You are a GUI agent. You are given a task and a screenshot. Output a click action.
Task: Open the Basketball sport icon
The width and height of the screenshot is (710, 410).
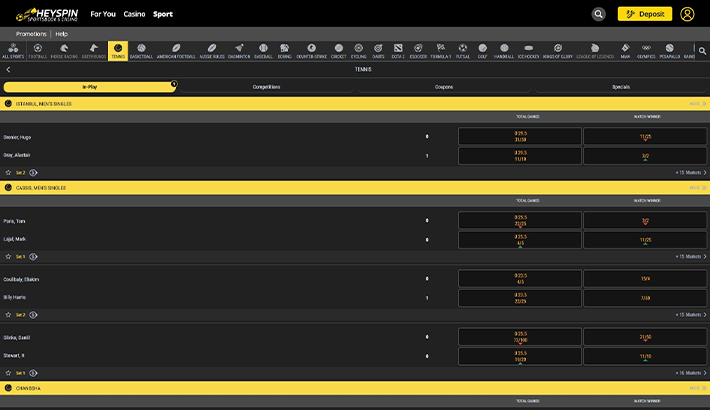tap(141, 50)
